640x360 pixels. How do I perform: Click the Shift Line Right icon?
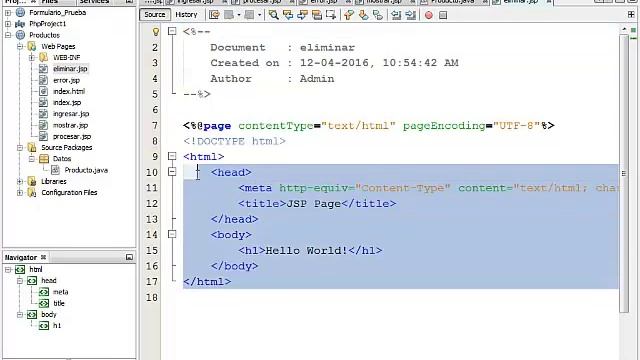411,15
